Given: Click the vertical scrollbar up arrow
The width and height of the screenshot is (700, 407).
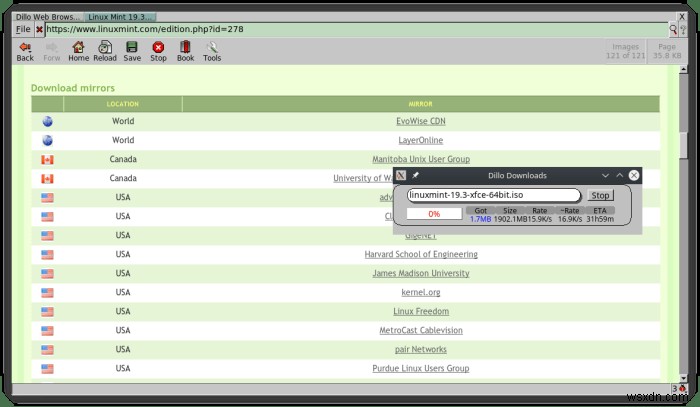Looking at the screenshot, I should pos(683,70).
